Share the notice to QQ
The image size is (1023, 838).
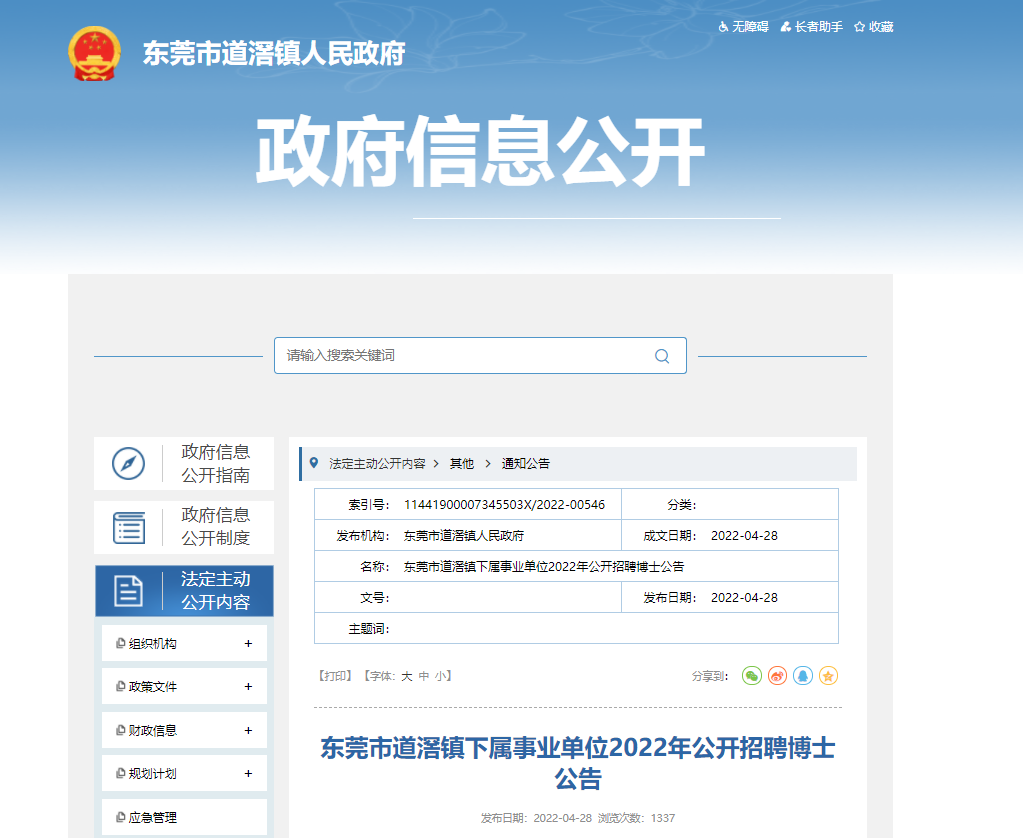802,676
